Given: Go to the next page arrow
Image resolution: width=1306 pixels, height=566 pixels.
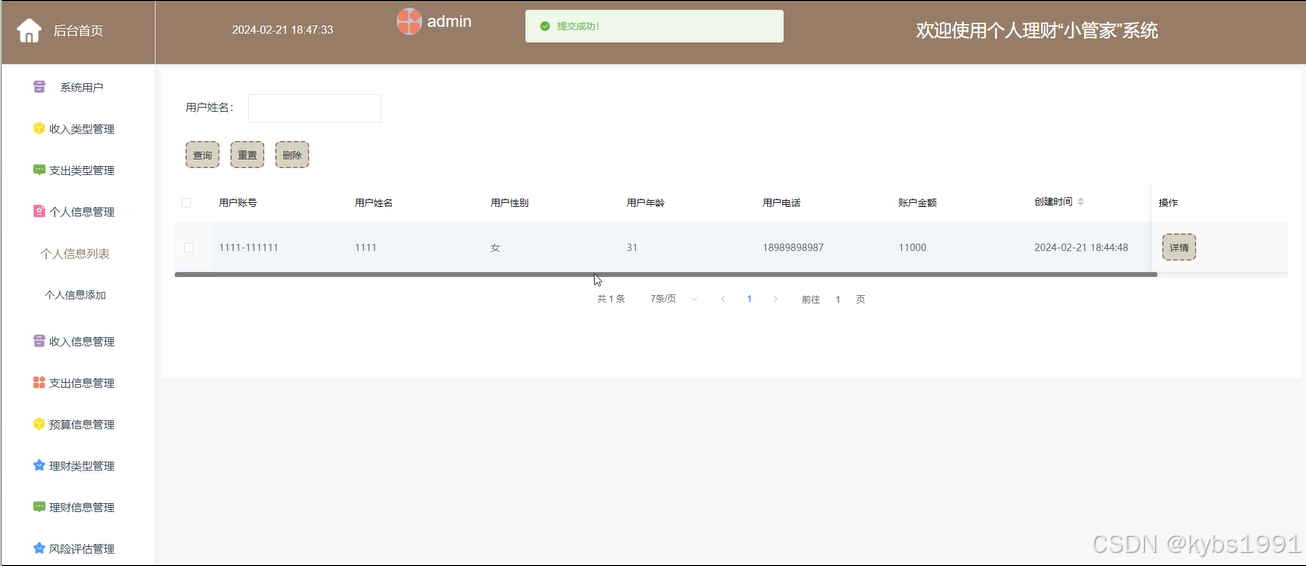Looking at the screenshot, I should (x=775, y=299).
